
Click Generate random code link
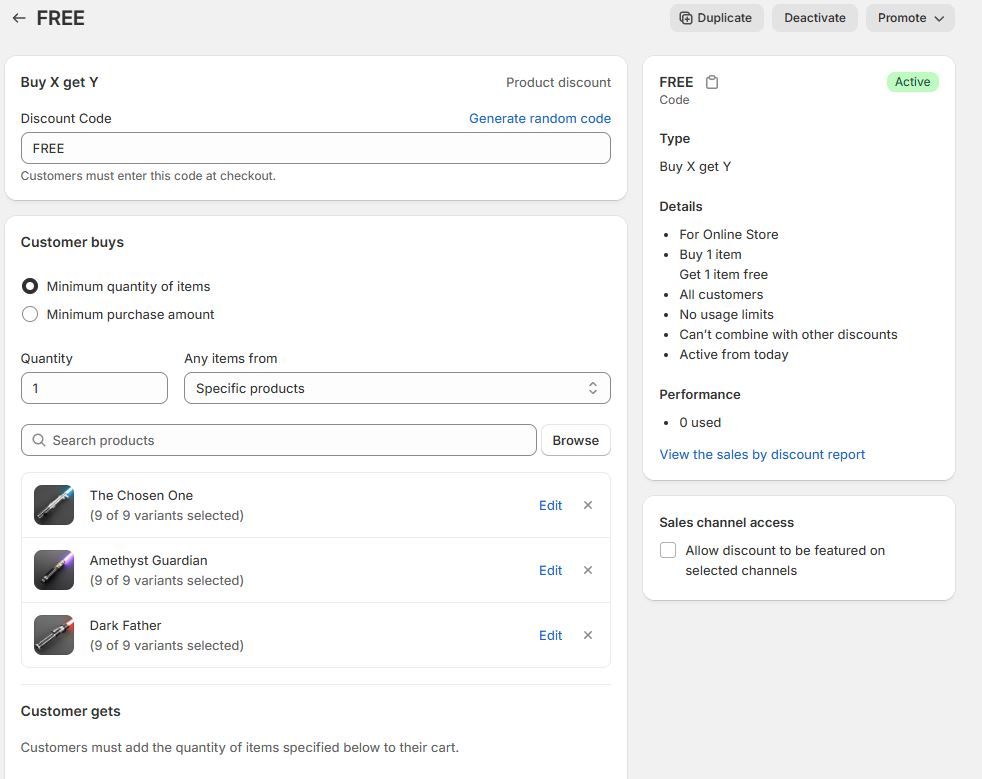click(539, 118)
